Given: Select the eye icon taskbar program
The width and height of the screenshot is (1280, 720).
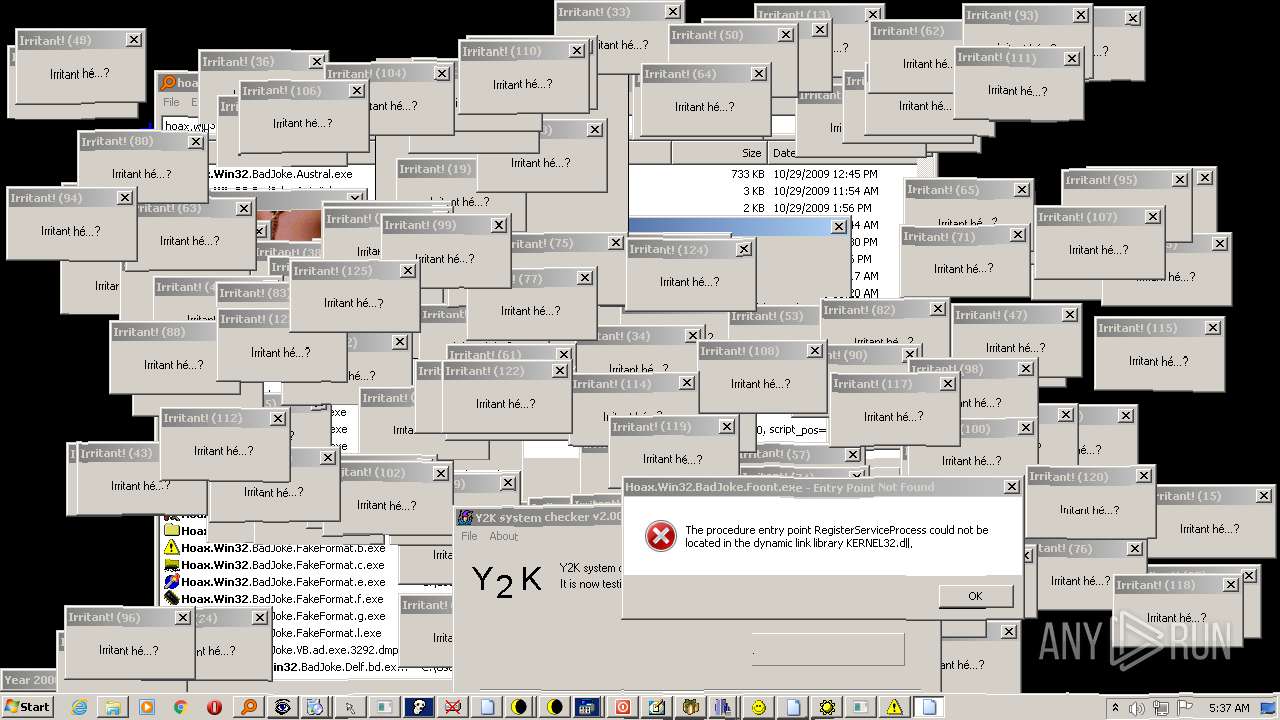Looking at the screenshot, I should (x=283, y=707).
